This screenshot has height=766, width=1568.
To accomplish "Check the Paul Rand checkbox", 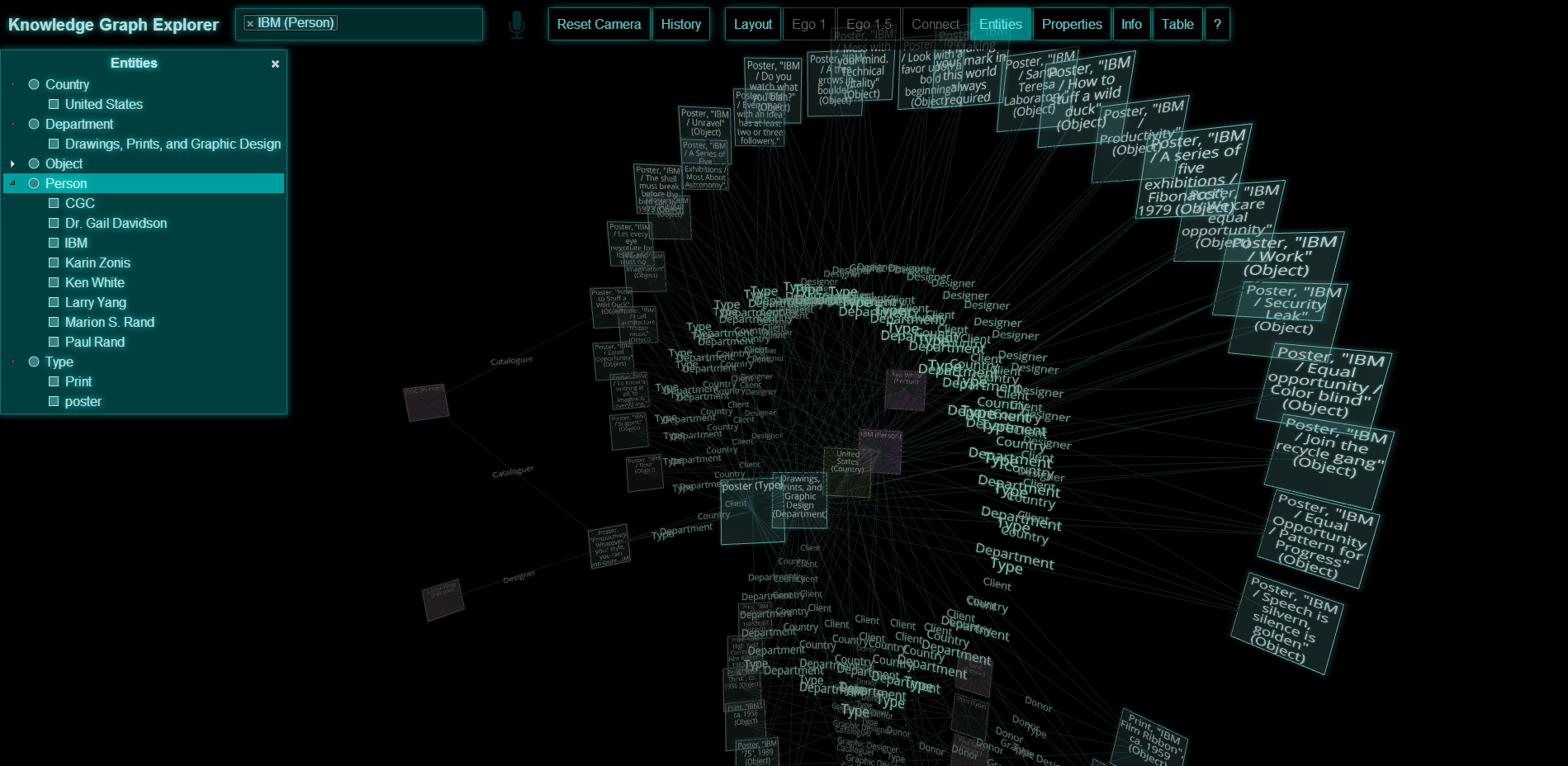I will tap(54, 342).
